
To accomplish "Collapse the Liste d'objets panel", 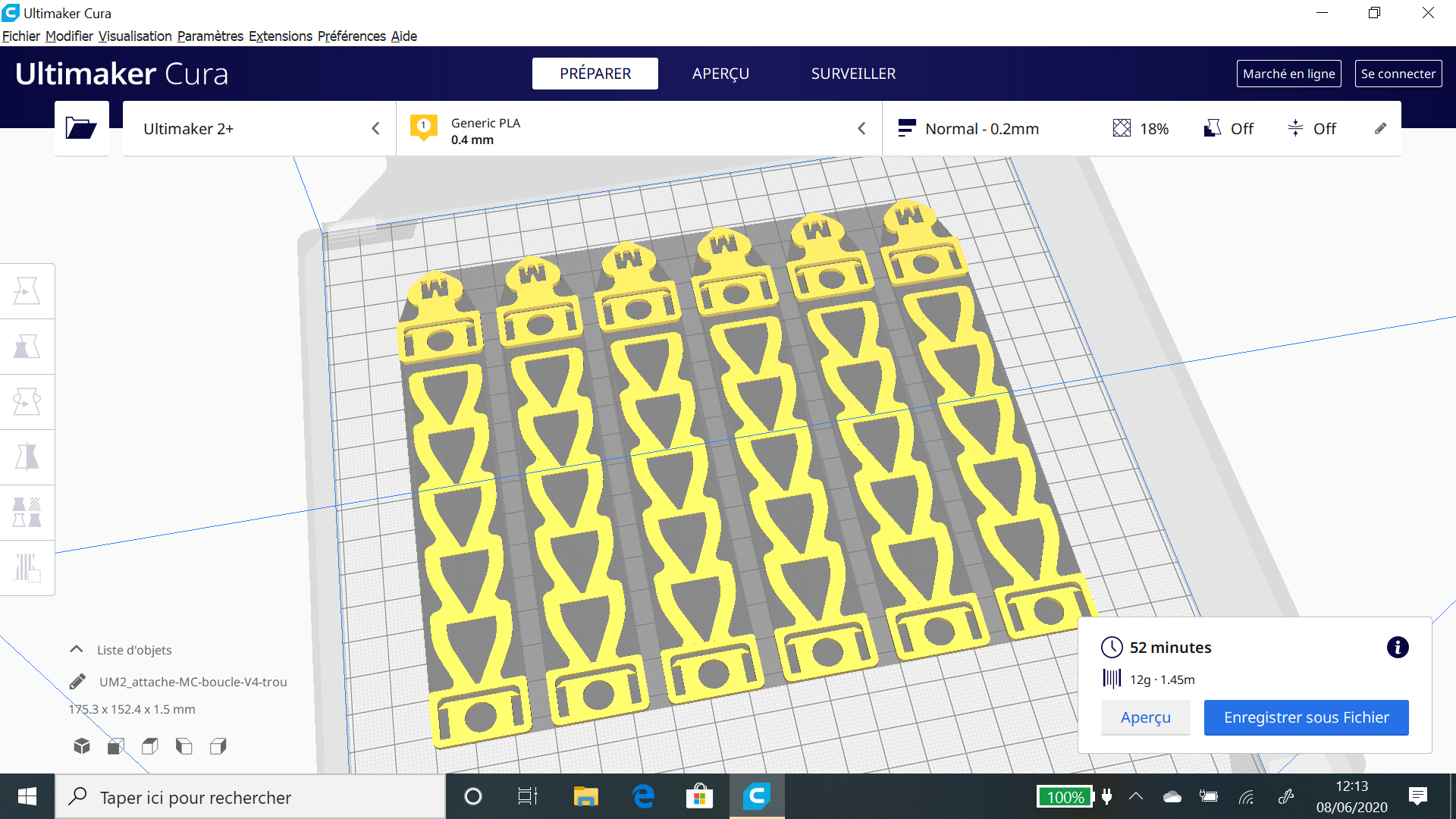I will tap(77, 650).
